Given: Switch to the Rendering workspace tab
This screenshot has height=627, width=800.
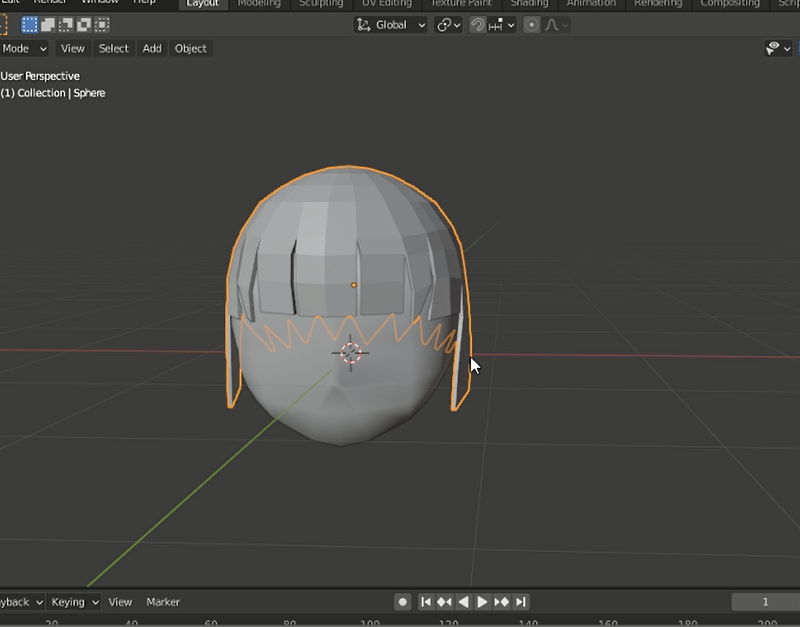Looking at the screenshot, I should 658,4.
